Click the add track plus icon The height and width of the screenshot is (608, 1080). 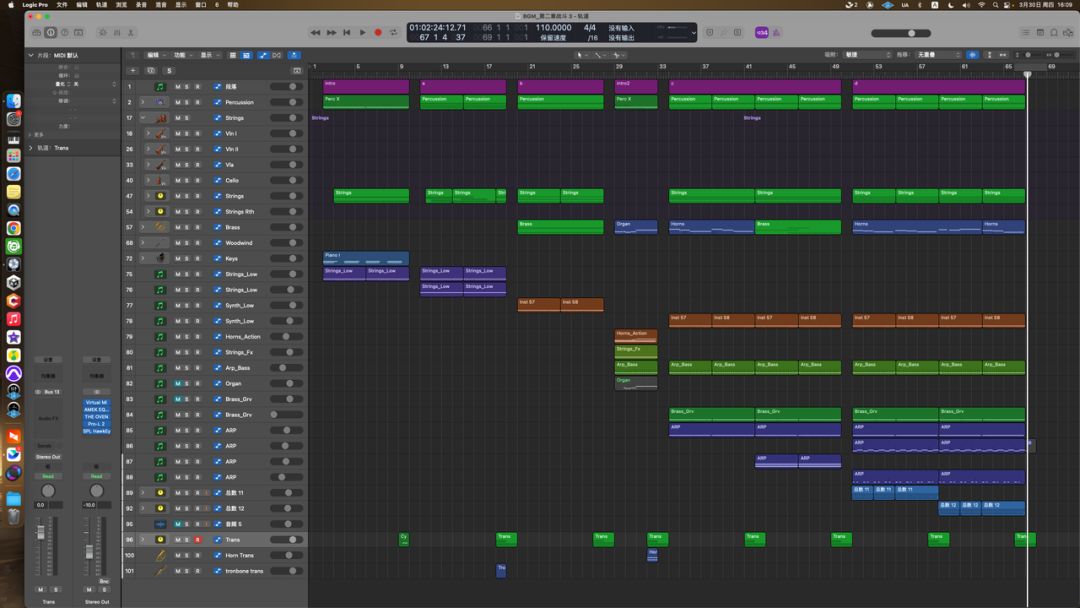[x=133, y=70]
